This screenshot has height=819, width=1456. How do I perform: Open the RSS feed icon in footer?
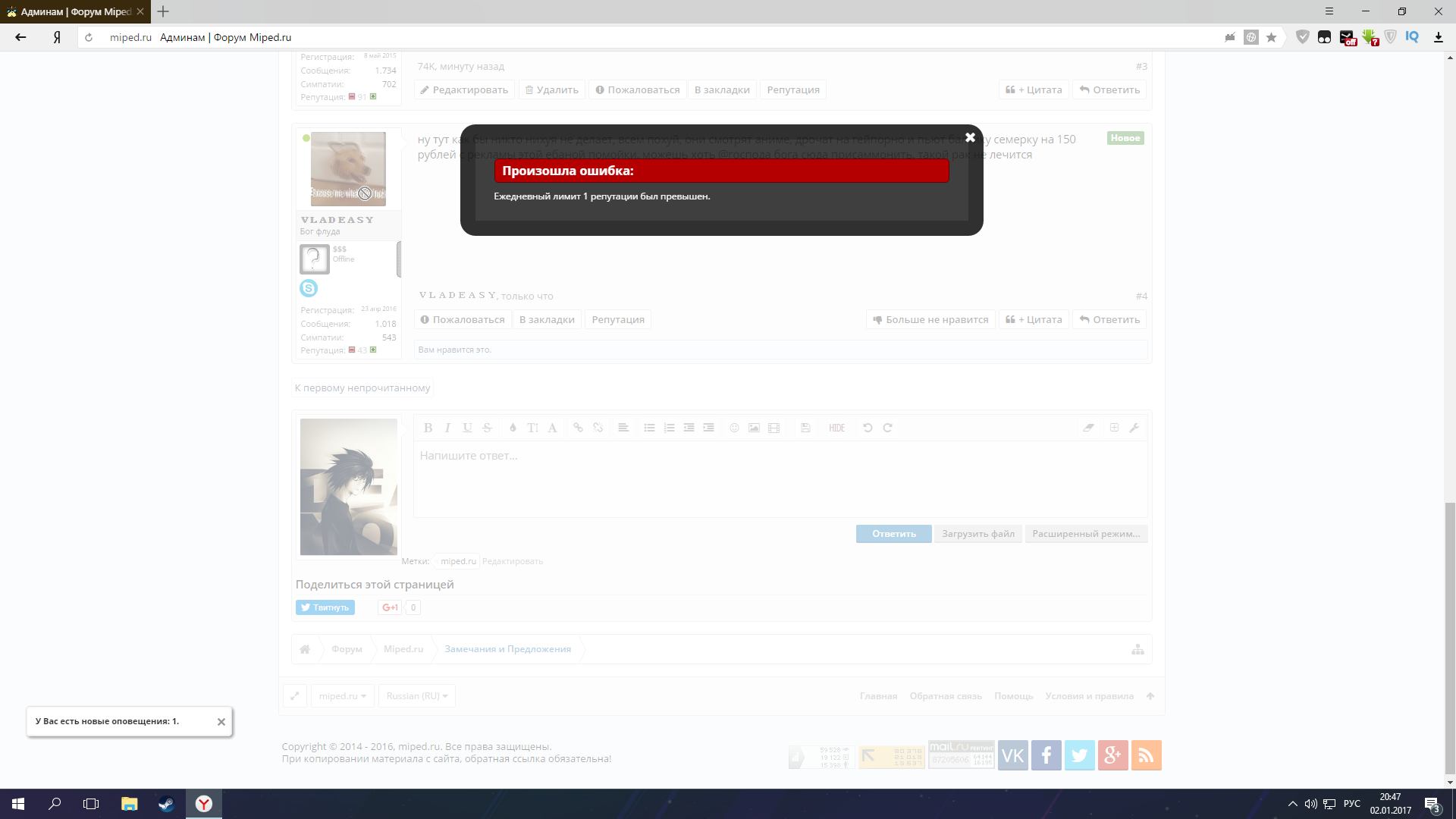tap(1147, 755)
